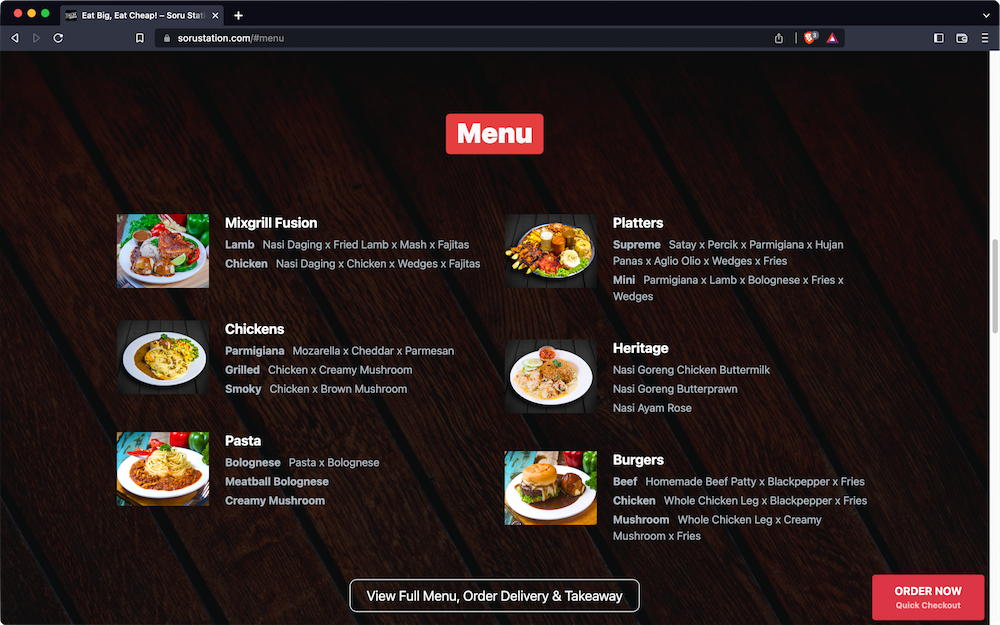Image resolution: width=1000 pixels, height=625 pixels.
Task: Click the Grilled chicken item
Action: (x=318, y=370)
